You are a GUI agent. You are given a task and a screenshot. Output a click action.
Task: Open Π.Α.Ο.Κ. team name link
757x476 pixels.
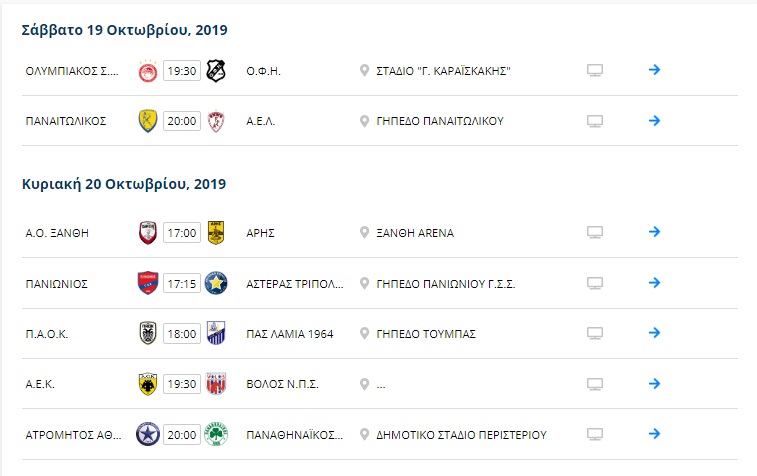(x=47, y=334)
